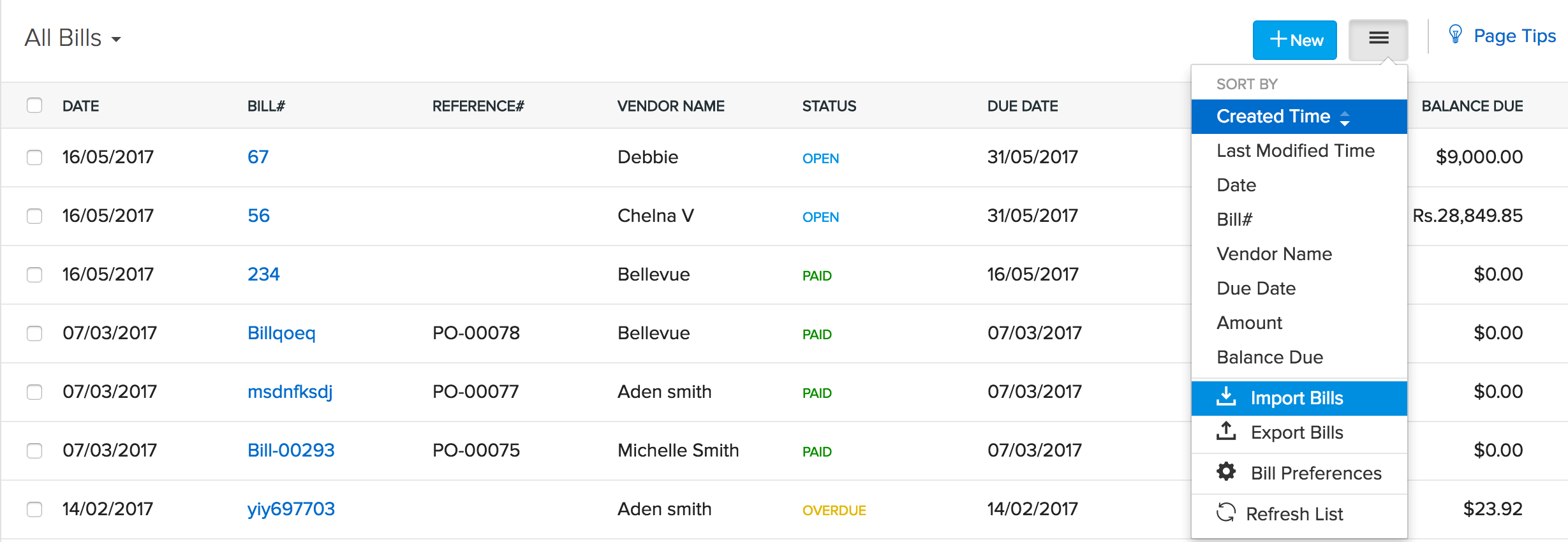Enable the checkbox for bill yiy697703

(34, 509)
